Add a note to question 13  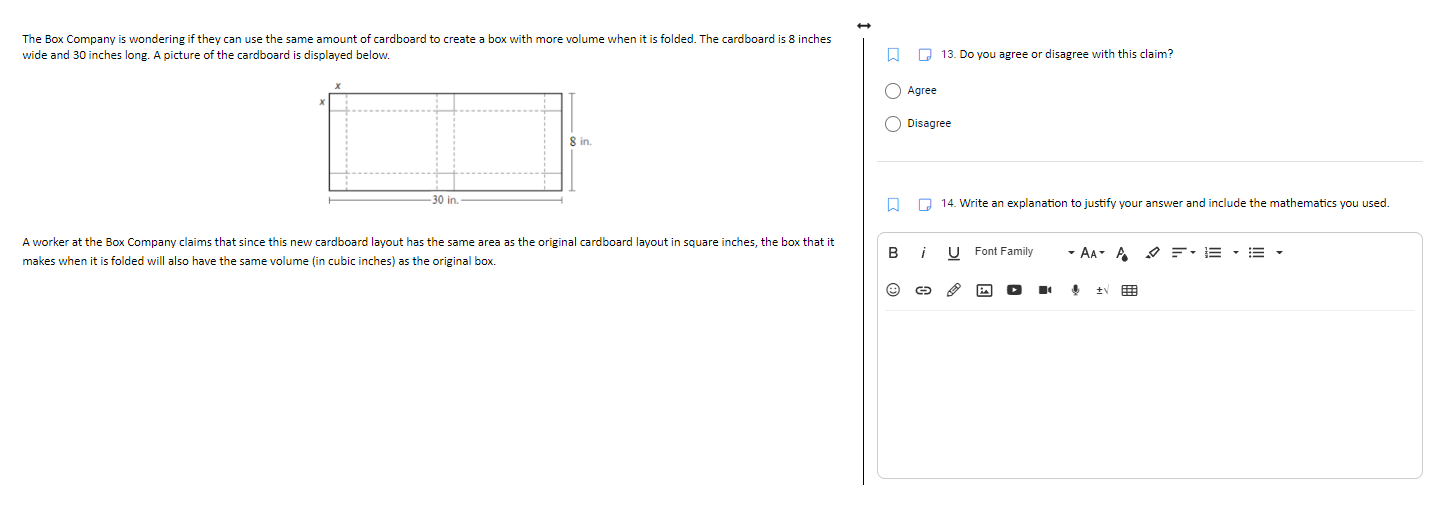point(926,54)
